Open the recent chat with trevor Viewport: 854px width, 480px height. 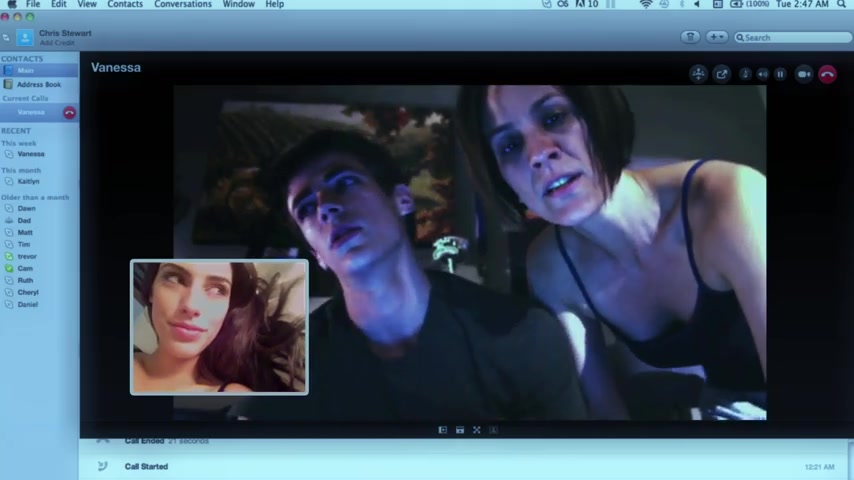click(27, 257)
